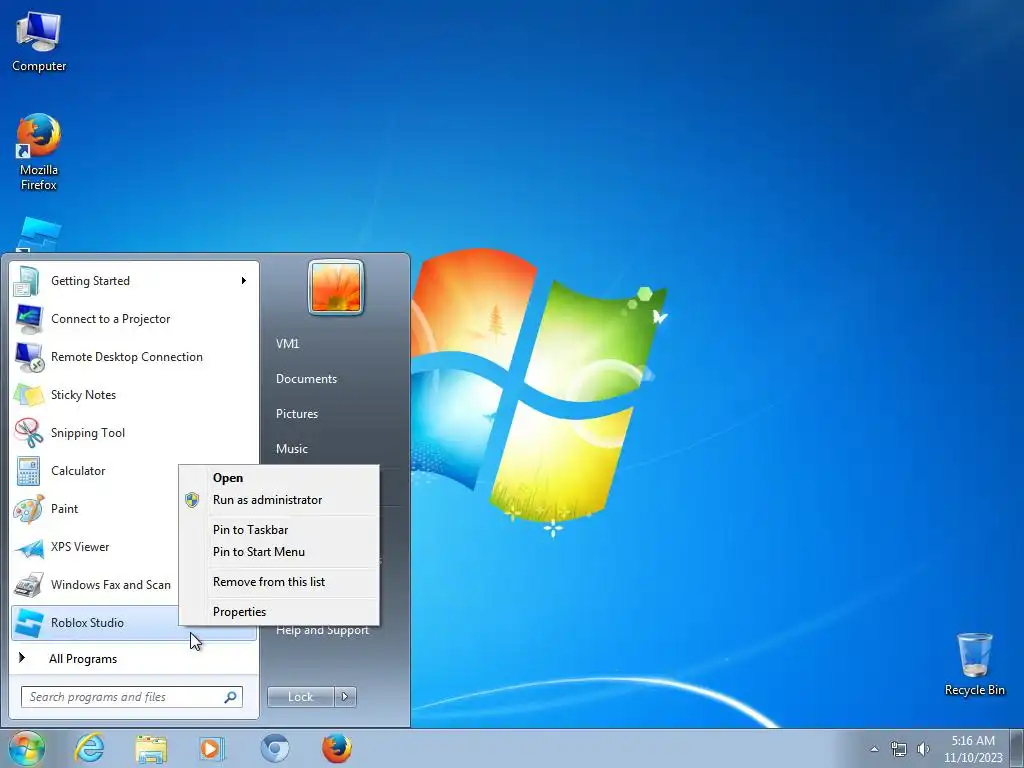This screenshot has width=1024, height=768.
Task: Click the Roblox Studio text label
Action: coord(87,622)
